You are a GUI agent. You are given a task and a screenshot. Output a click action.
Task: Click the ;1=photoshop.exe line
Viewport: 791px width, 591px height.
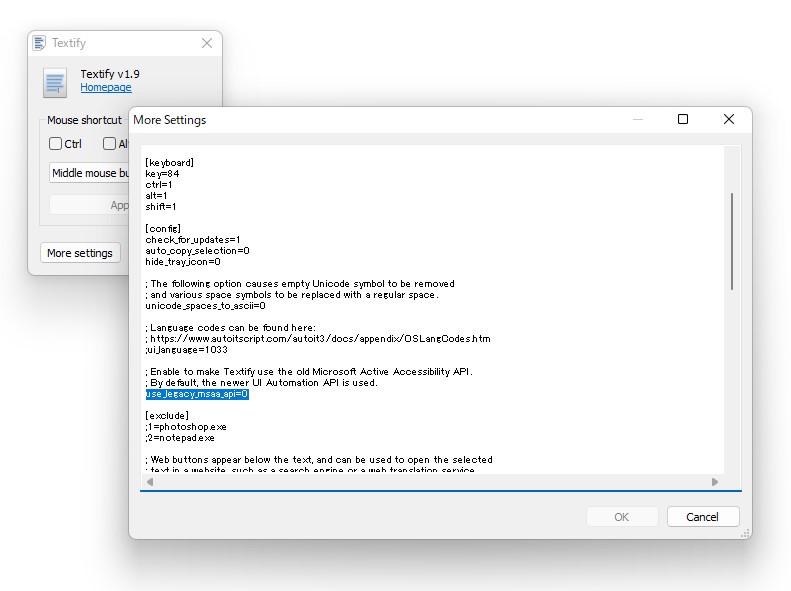coord(186,427)
